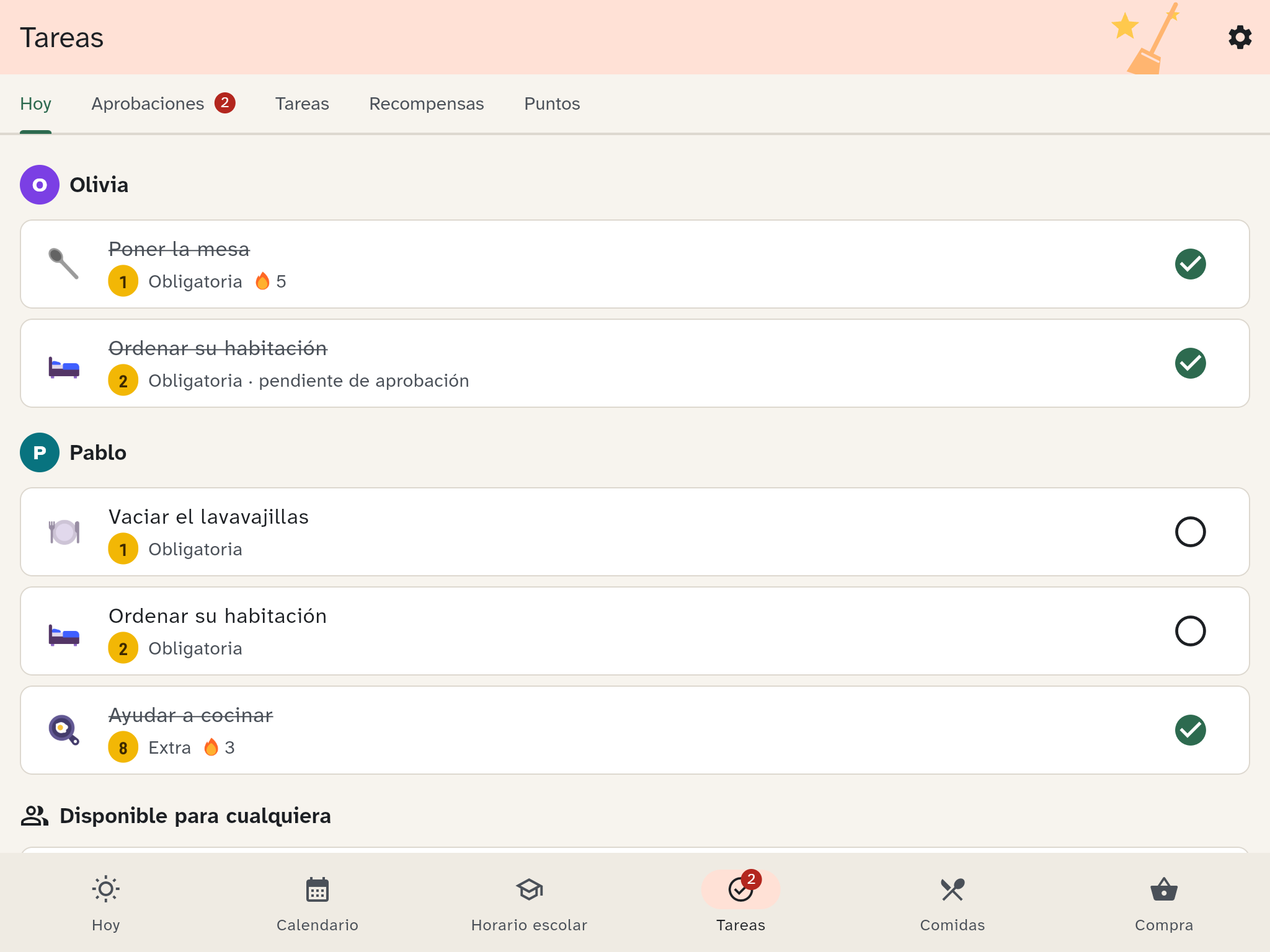Mark Vaciar el lavavajillas as done
The width and height of the screenshot is (1270, 952).
pos(1191,532)
